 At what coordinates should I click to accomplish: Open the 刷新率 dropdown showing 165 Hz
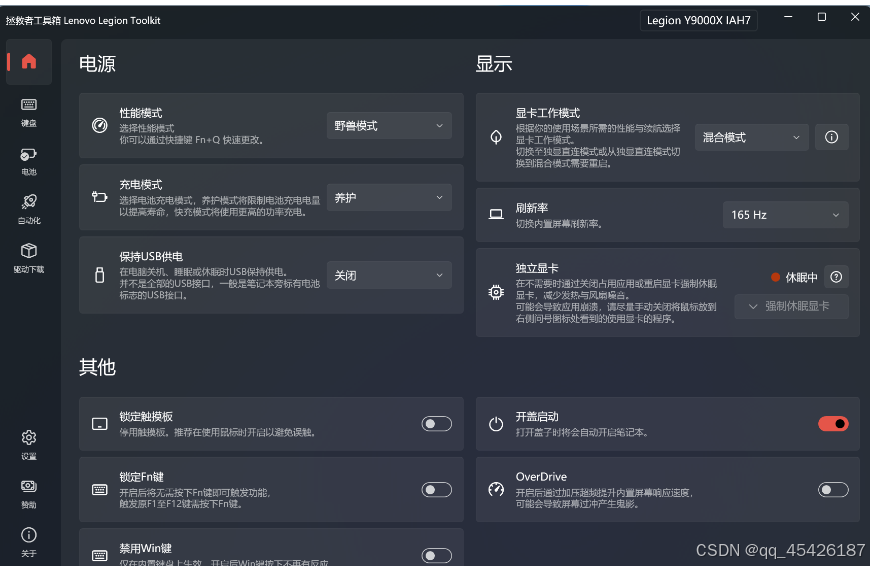pos(785,215)
